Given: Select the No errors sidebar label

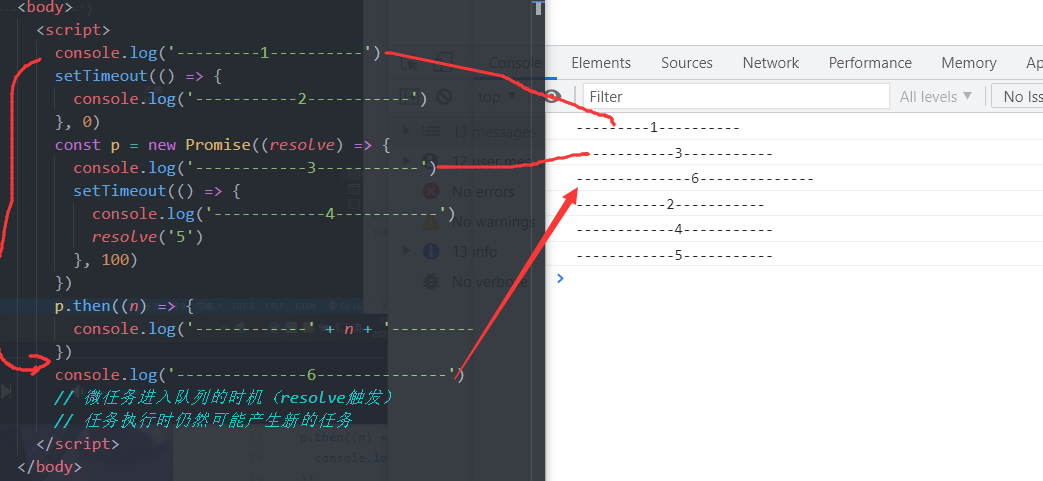Looking at the screenshot, I should coord(483,192).
